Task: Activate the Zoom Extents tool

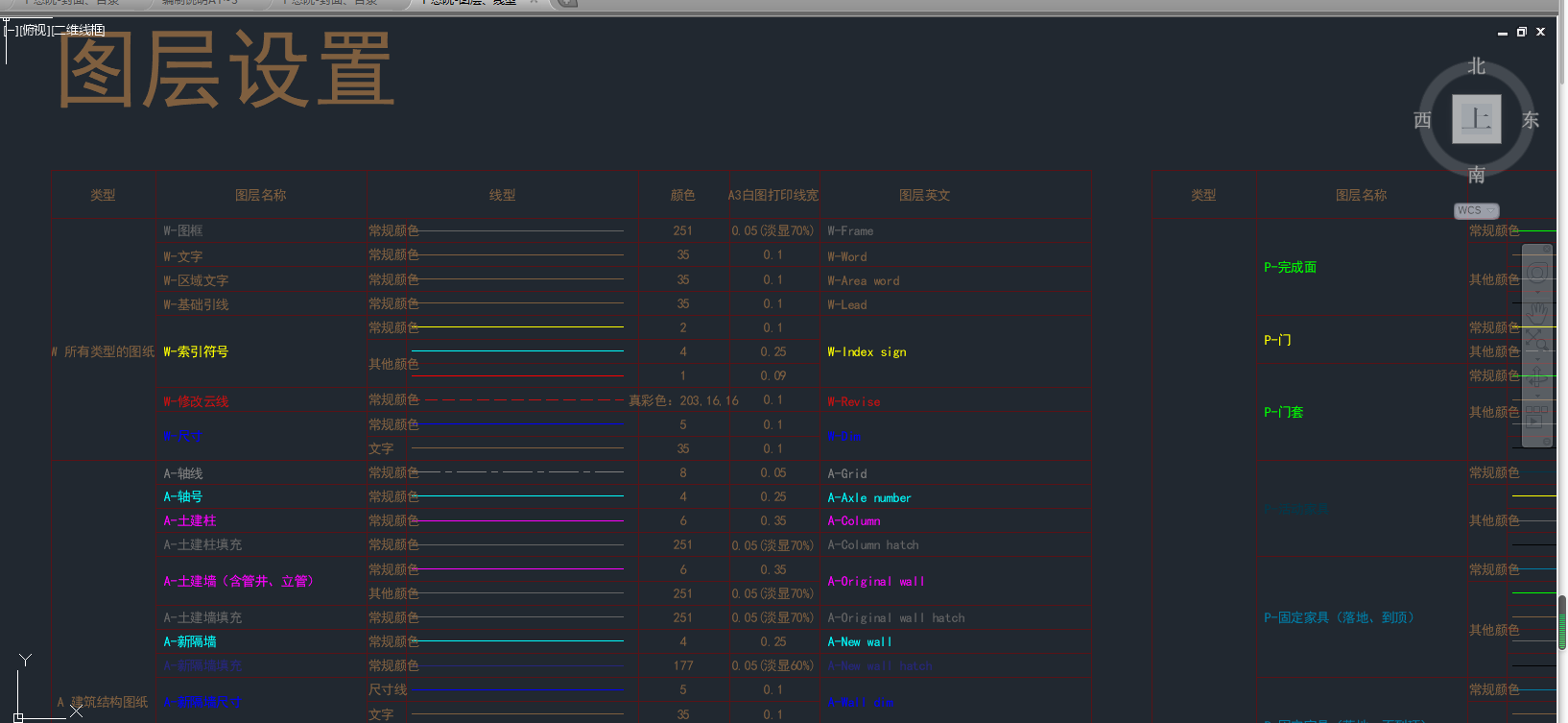Action: pos(1537,342)
